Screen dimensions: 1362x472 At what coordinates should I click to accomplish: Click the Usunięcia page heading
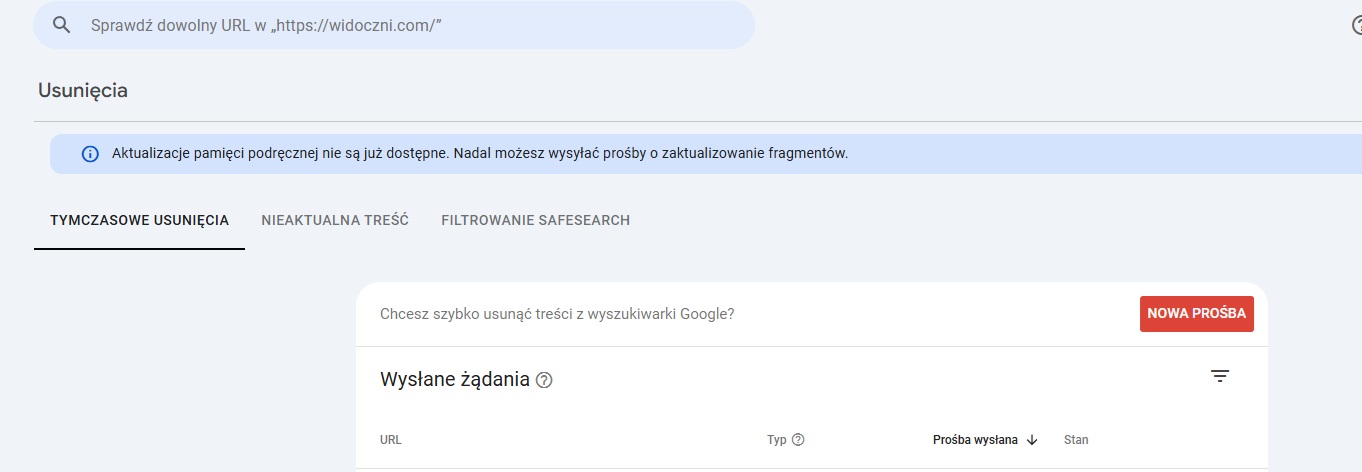pyautogui.click(x=83, y=90)
